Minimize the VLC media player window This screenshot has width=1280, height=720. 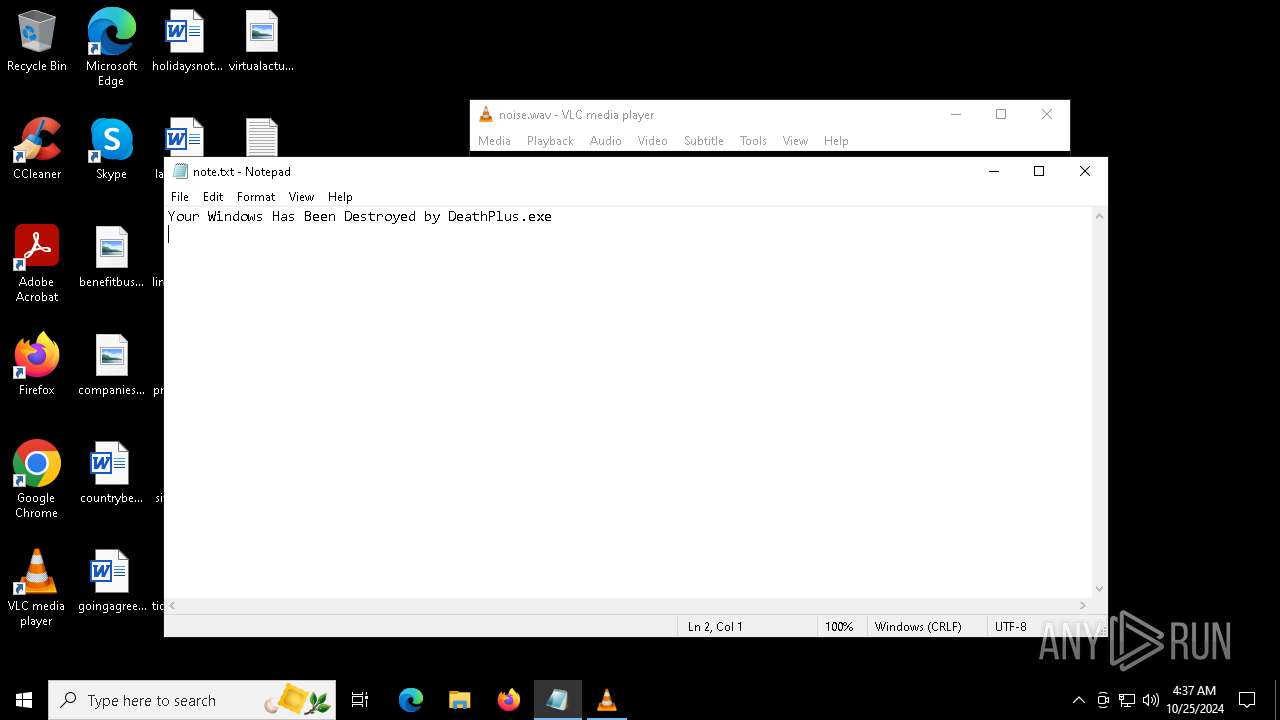coord(955,114)
